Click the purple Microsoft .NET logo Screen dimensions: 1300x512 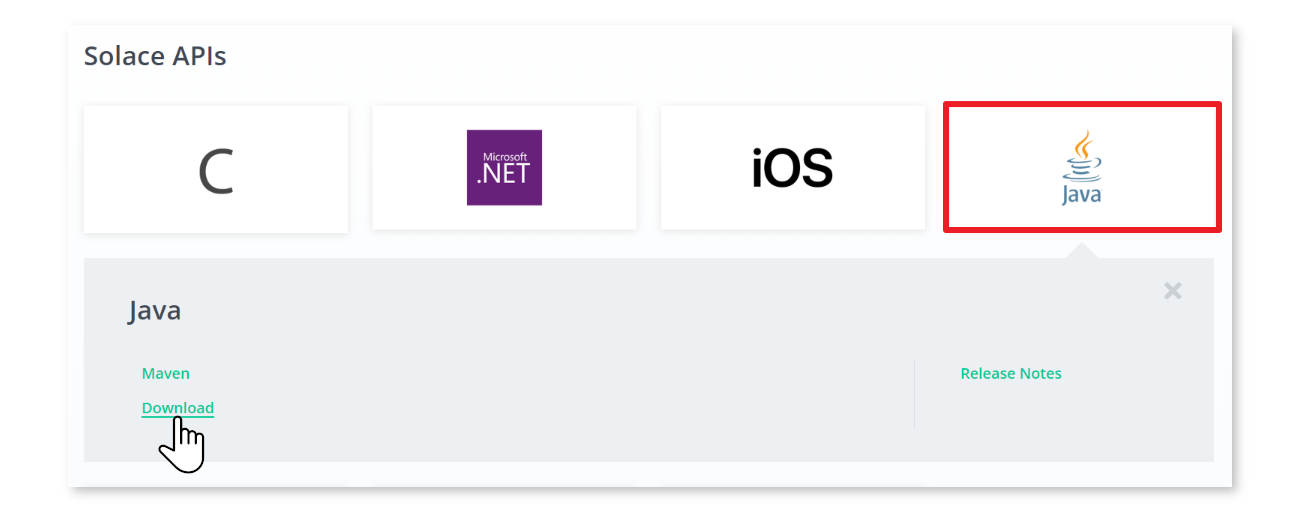[504, 168]
